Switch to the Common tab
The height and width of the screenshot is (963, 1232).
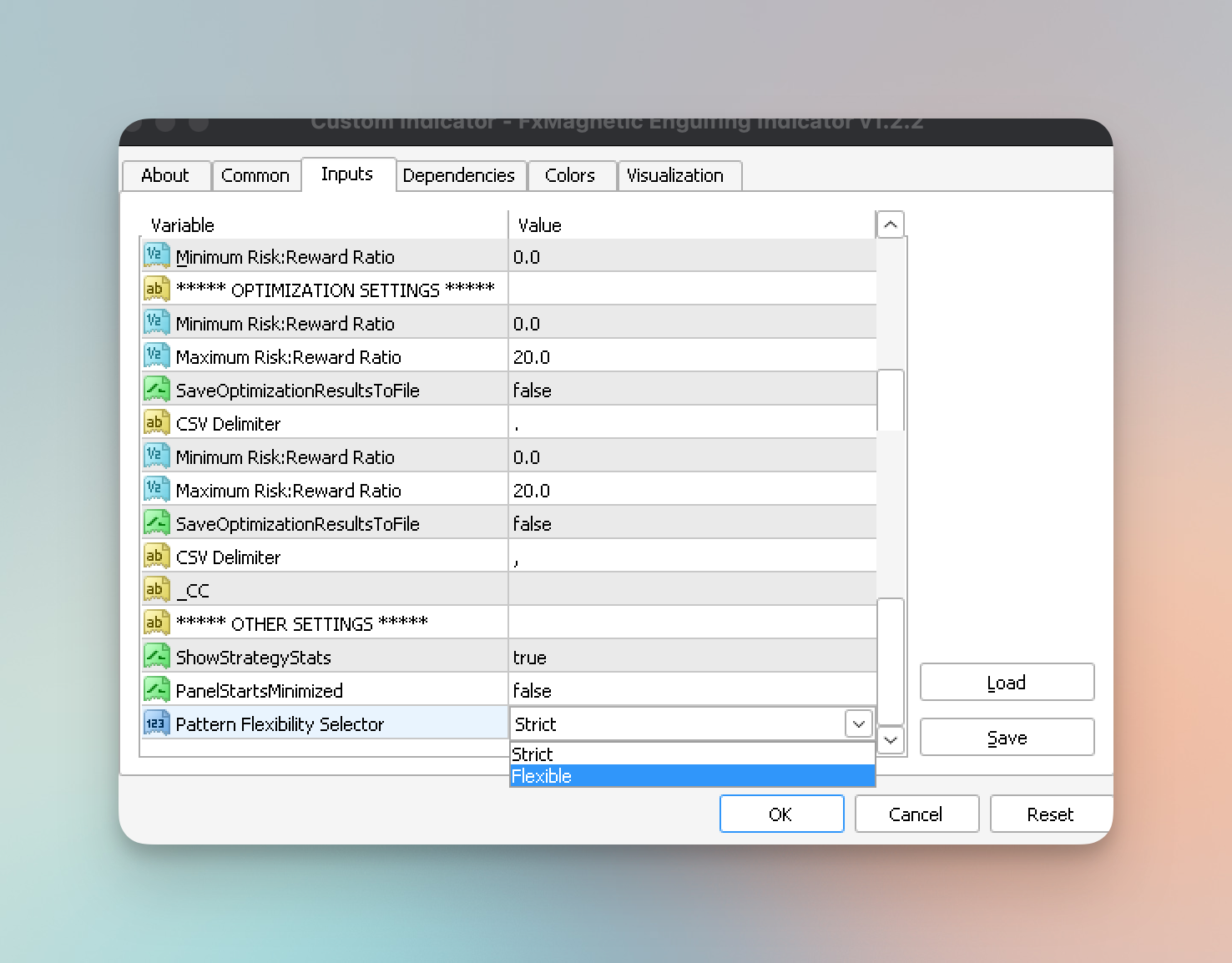(x=255, y=175)
